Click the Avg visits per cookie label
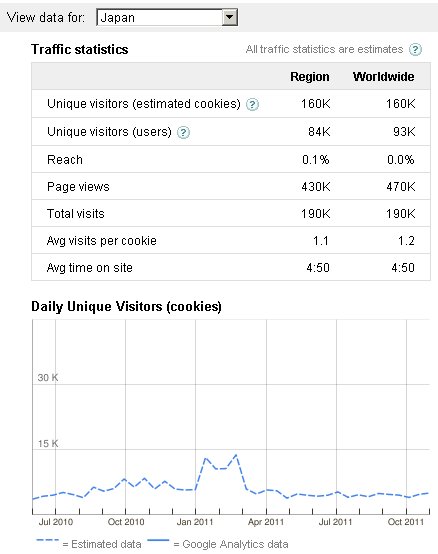The image size is (438, 554). [102, 241]
